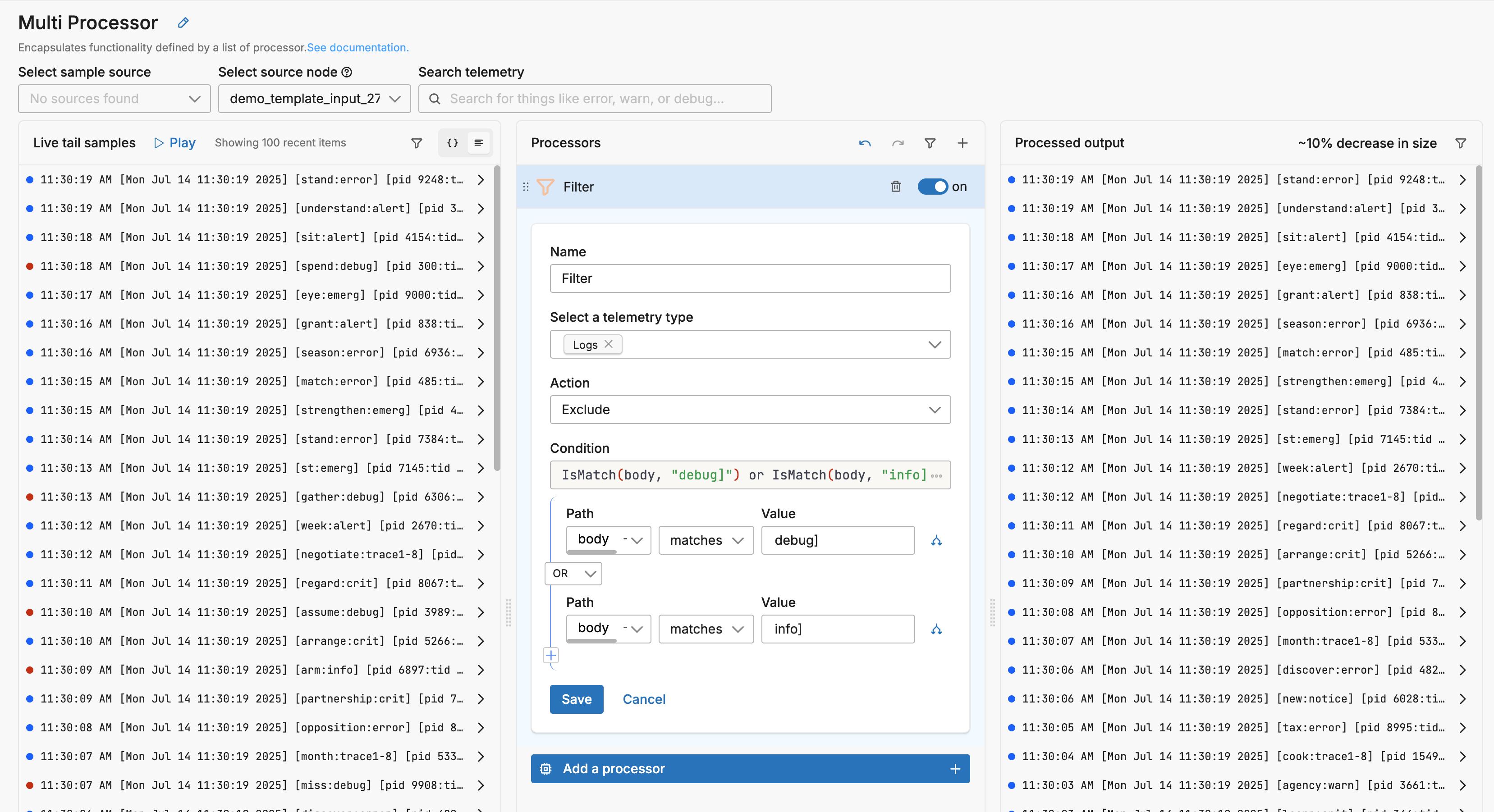Open the See documentation link
Image resolution: width=1494 pixels, height=812 pixels.
coord(358,47)
